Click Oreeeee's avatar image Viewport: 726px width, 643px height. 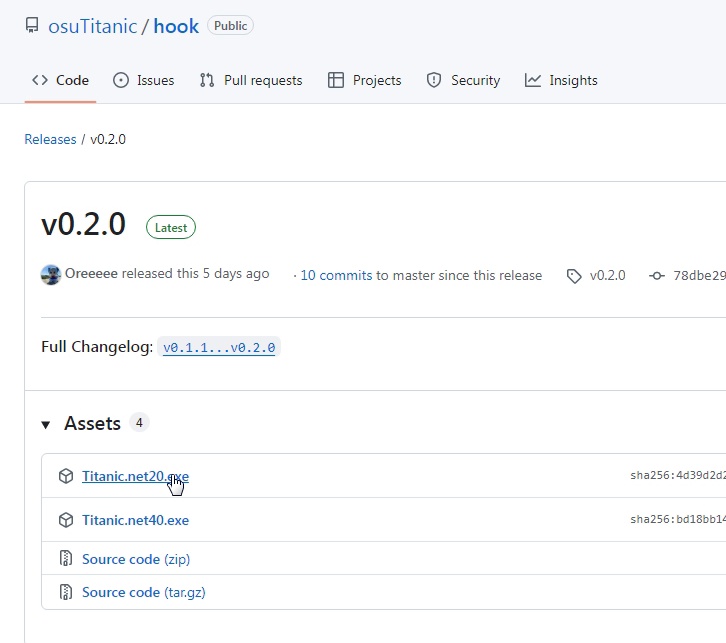[x=51, y=275]
